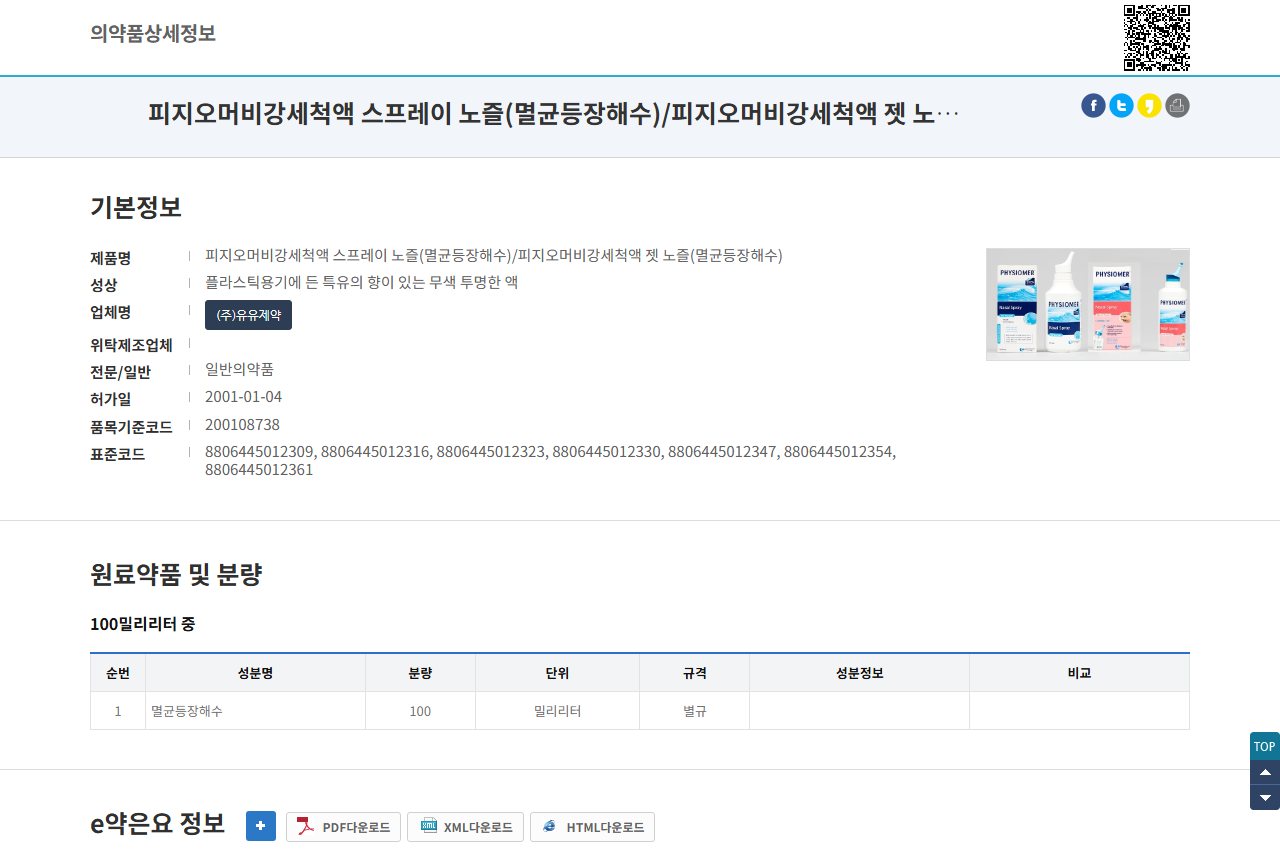
Task: Click the 의약품상세정보 header title
Action: pyautogui.click(x=153, y=33)
